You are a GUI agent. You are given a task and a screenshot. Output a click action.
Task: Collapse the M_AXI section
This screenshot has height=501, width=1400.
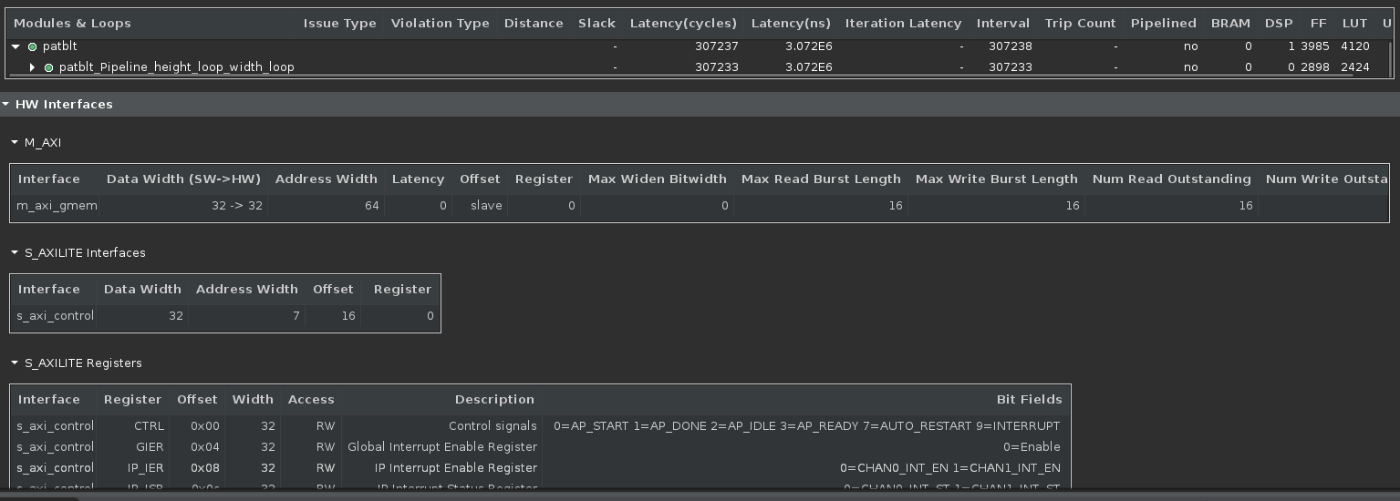(x=15, y=143)
